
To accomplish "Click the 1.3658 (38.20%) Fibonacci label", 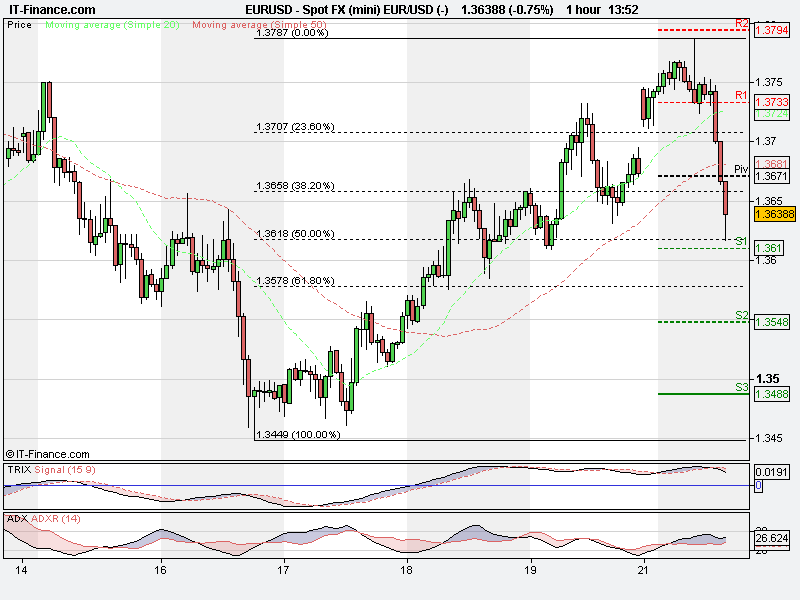I will coord(295,186).
